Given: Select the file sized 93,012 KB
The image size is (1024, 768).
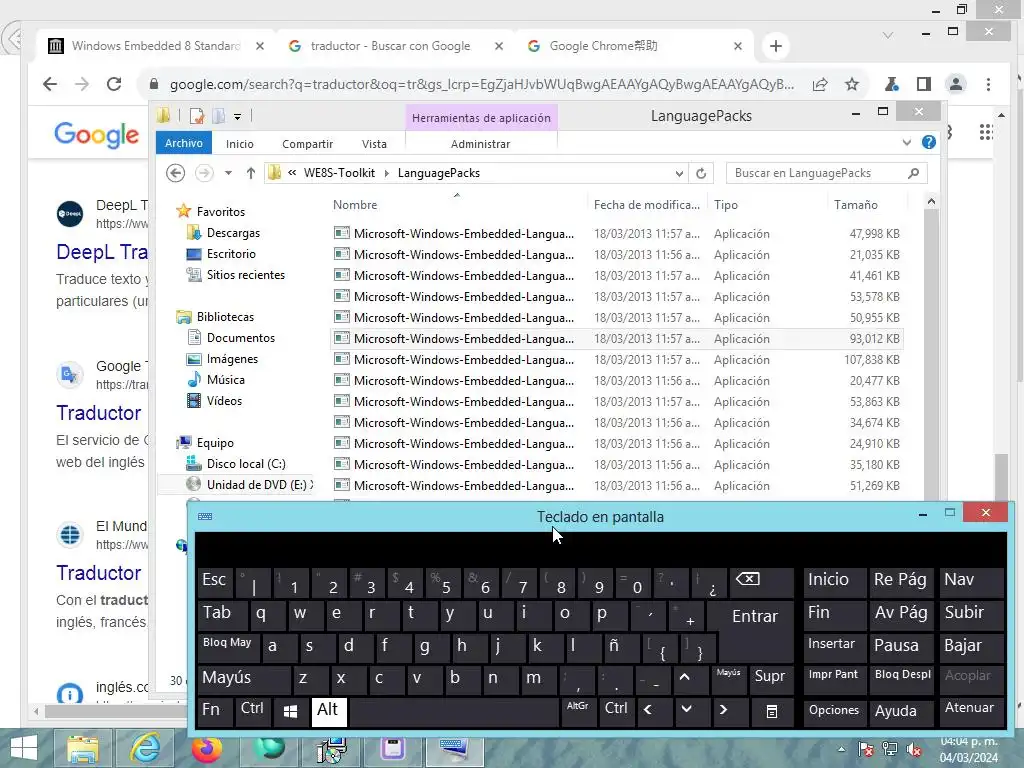Looking at the screenshot, I should tap(617, 339).
